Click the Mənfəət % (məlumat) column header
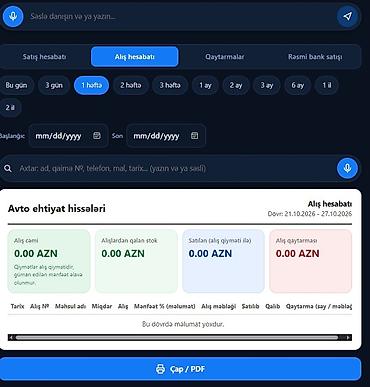 tap(165, 306)
